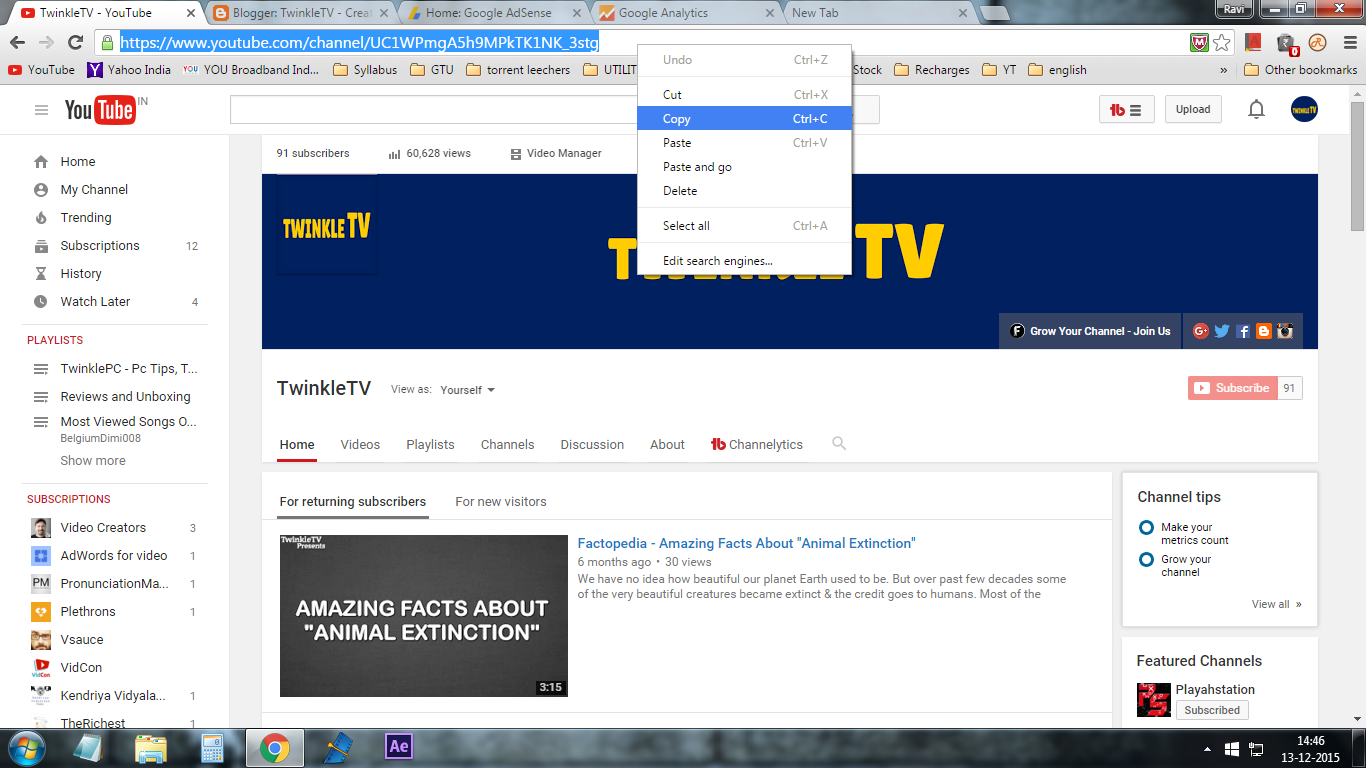This screenshot has height=768, width=1366.
Task: Open the TwinkleTV account avatar menu
Action: (x=1304, y=110)
